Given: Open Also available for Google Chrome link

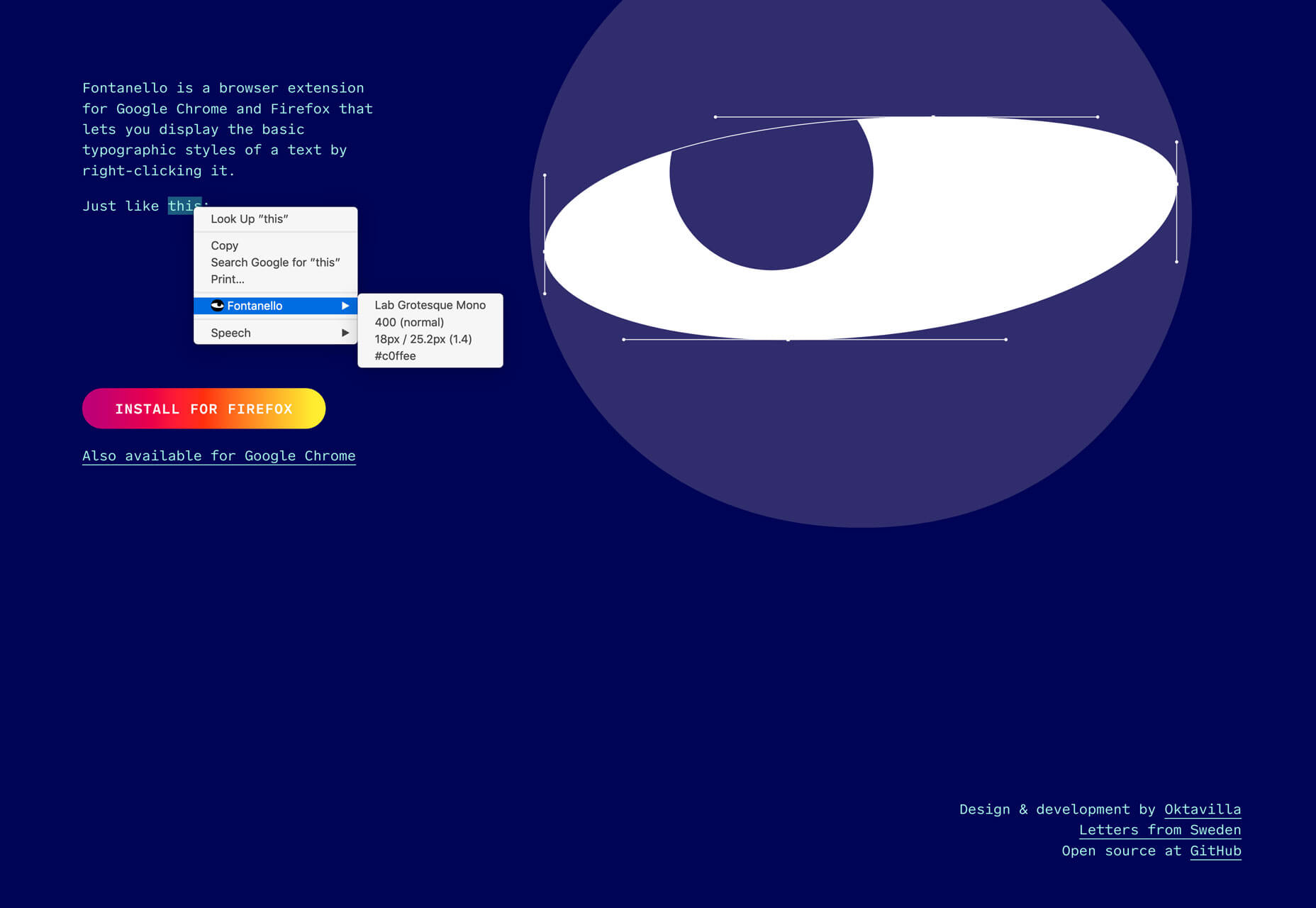Looking at the screenshot, I should (219, 456).
